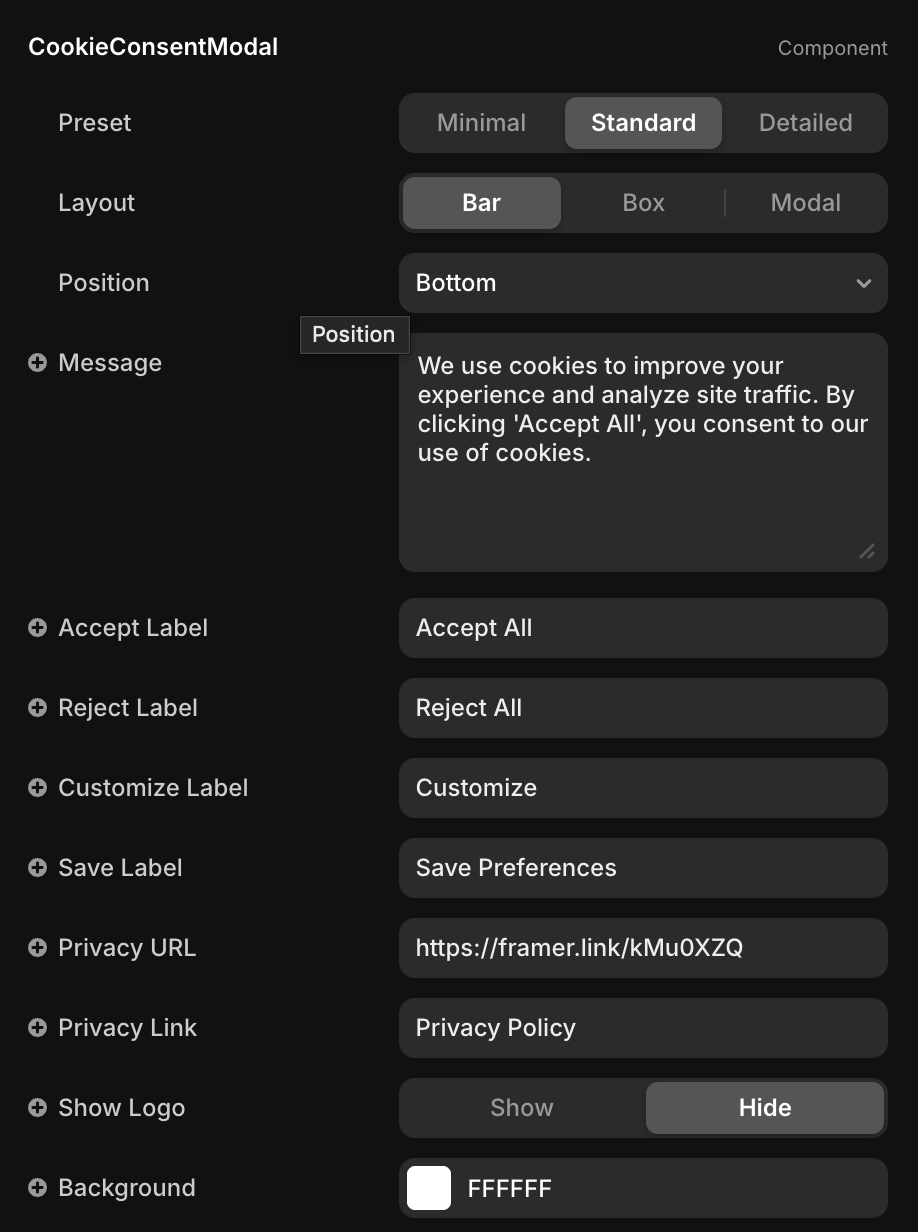Switch Layout to Modal
This screenshot has width=918, height=1232.
pyautogui.click(x=806, y=203)
